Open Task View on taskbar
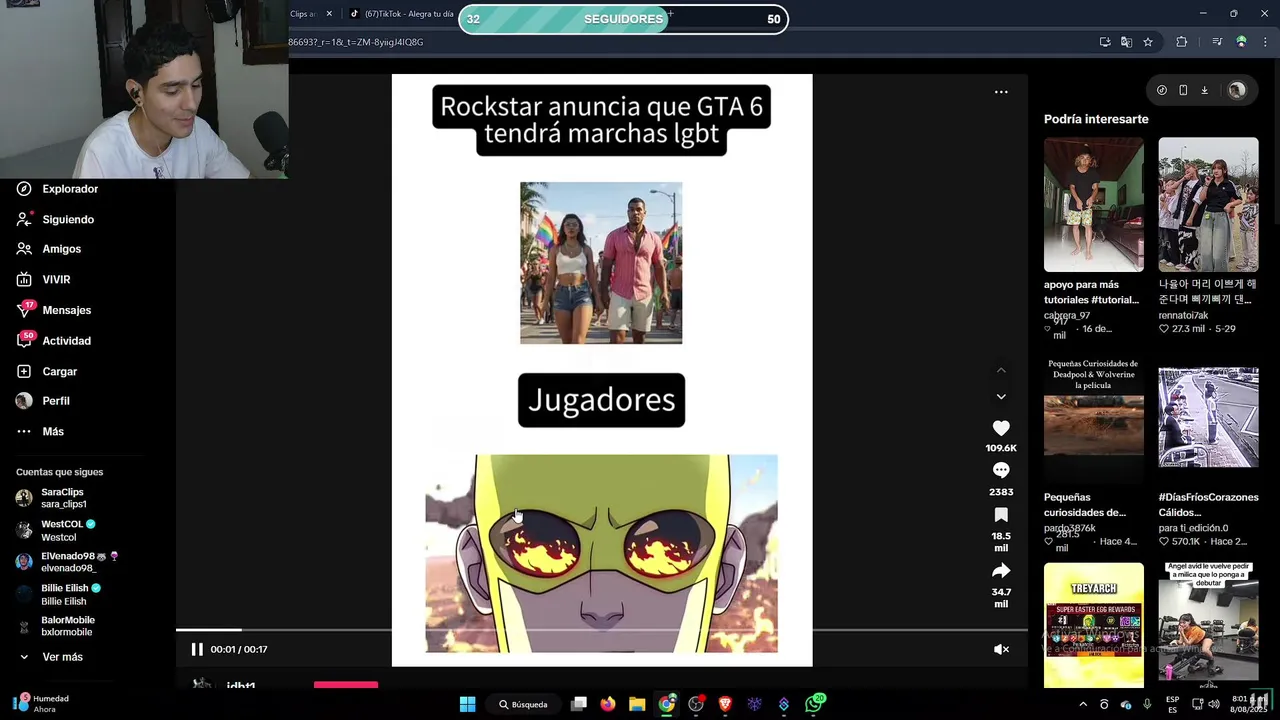This screenshot has width=1280, height=720. (x=578, y=704)
